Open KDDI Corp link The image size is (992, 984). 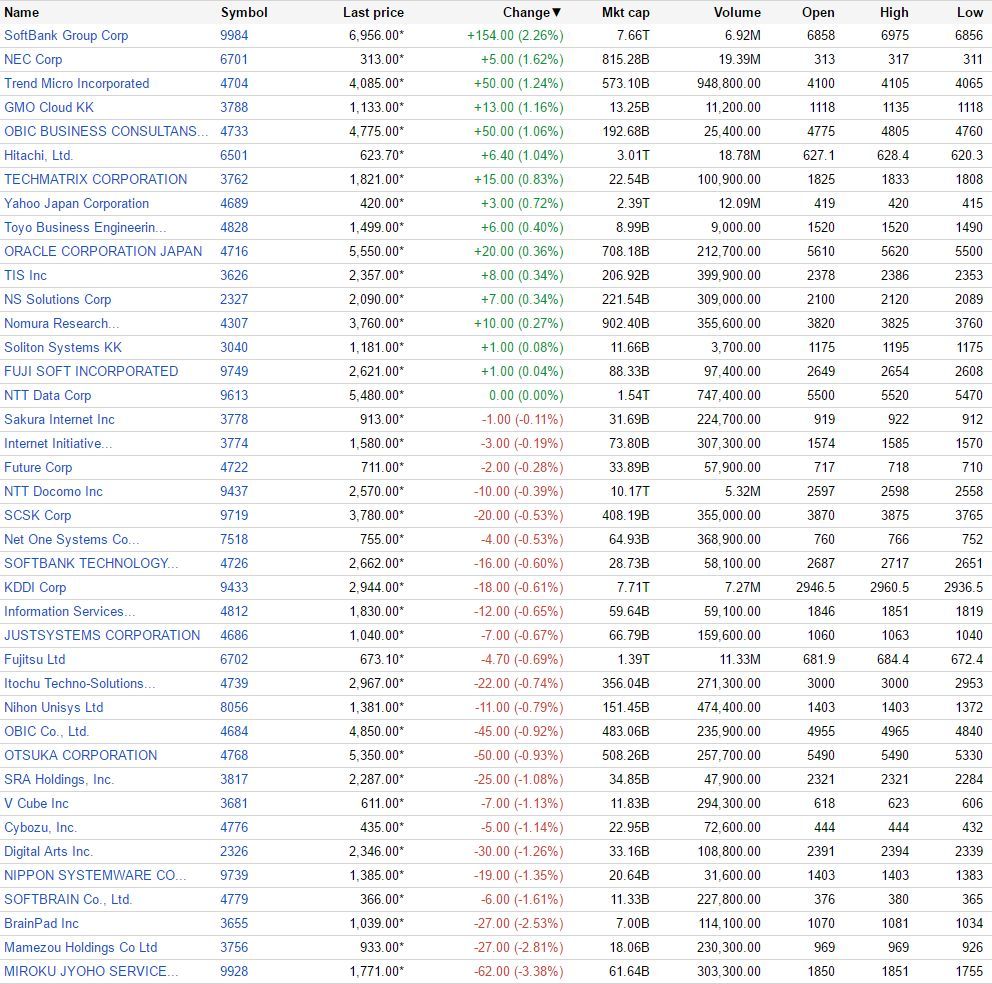pyautogui.click(x=35, y=588)
